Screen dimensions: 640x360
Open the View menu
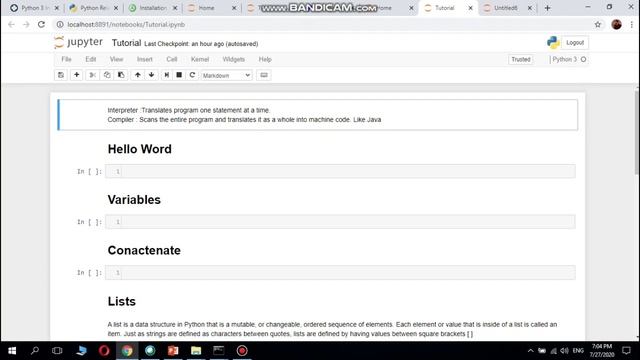point(116,59)
